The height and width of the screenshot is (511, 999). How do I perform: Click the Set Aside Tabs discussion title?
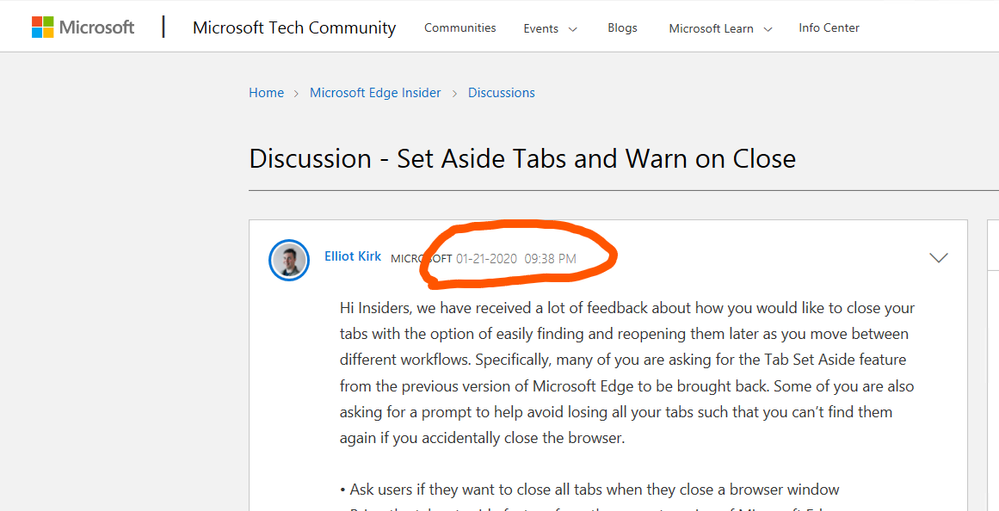(x=522, y=159)
